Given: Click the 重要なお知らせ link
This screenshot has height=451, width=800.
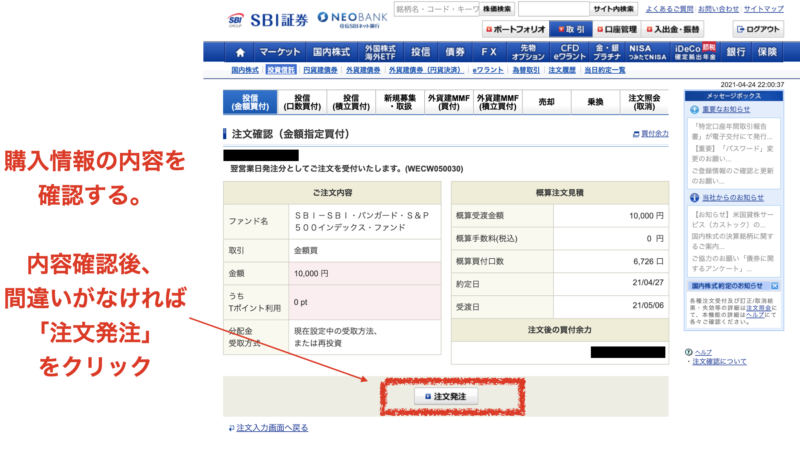Looking at the screenshot, I should coord(726,110).
